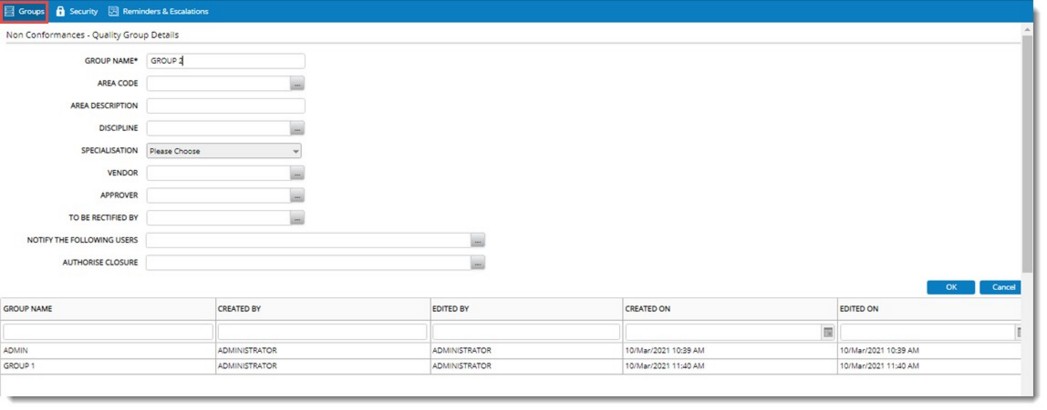Click the Group Name column filter box
This screenshot has width=1047, height=410.
coord(108,332)
